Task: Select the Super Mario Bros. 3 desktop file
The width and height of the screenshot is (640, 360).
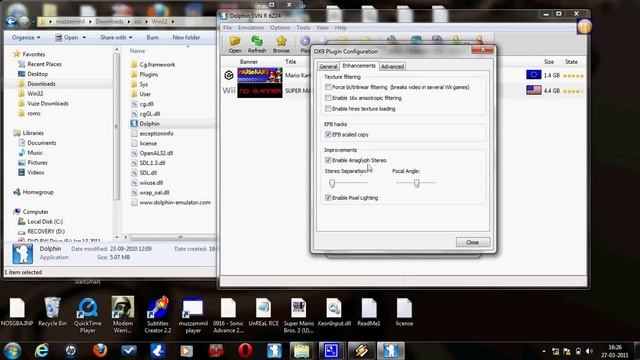Action: pyautogui.click(x=299, y=316)
